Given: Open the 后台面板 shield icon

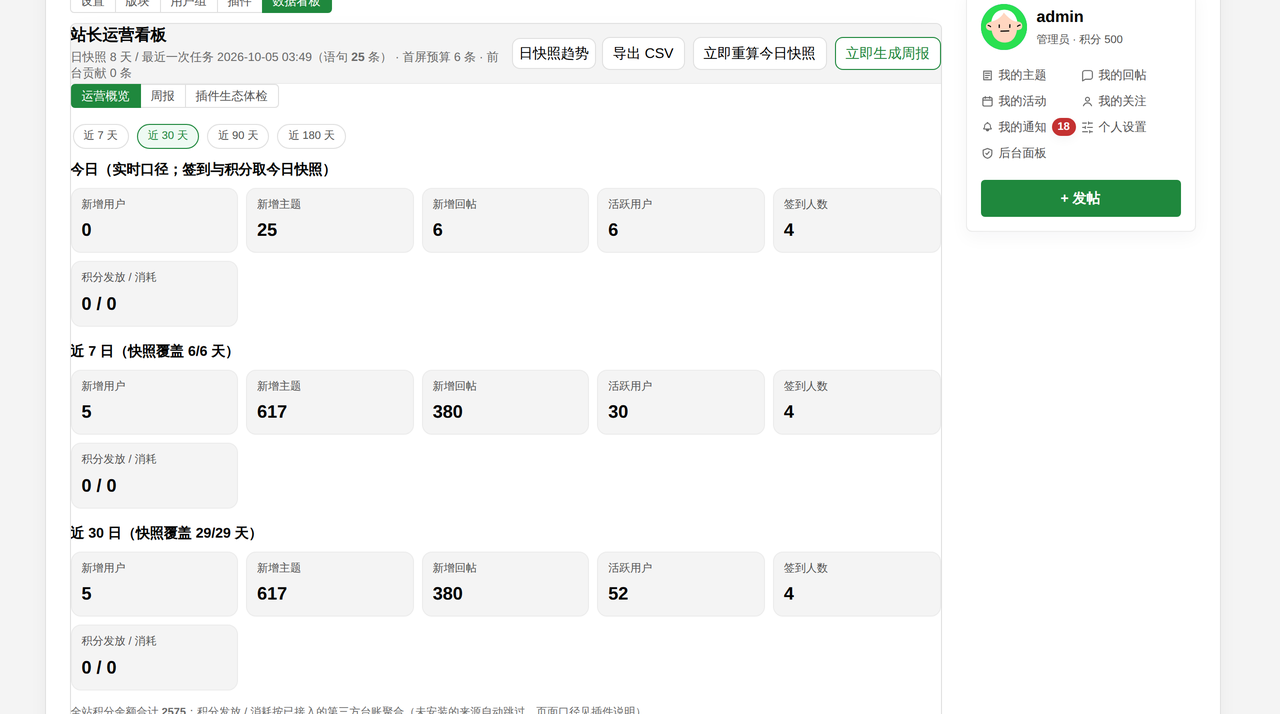Looking at the screenshot, I should coord(987,153).
